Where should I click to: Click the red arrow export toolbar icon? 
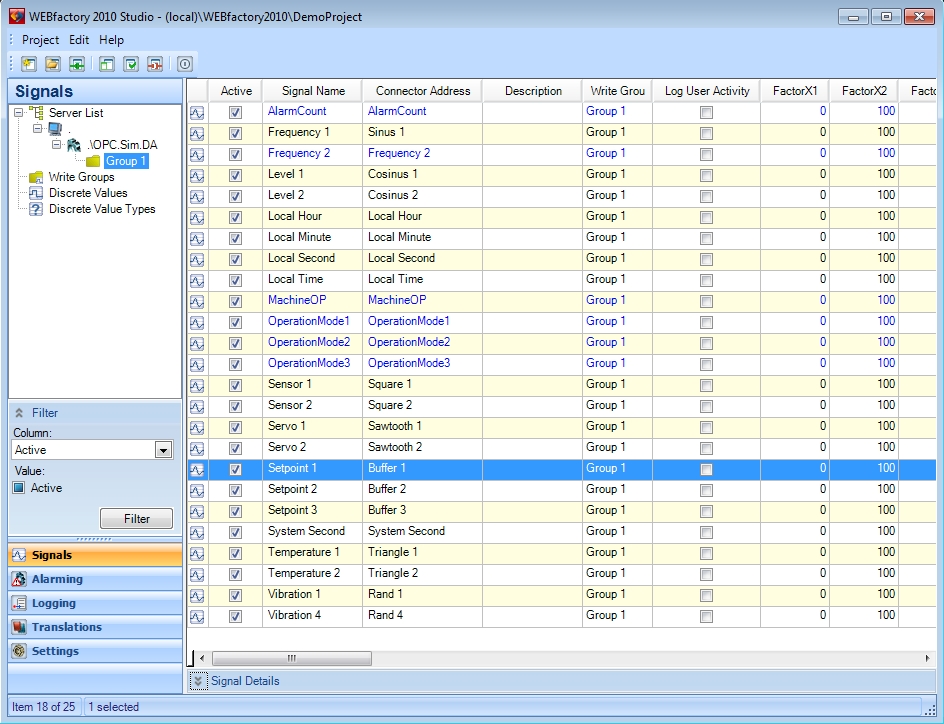pos(155,64)
